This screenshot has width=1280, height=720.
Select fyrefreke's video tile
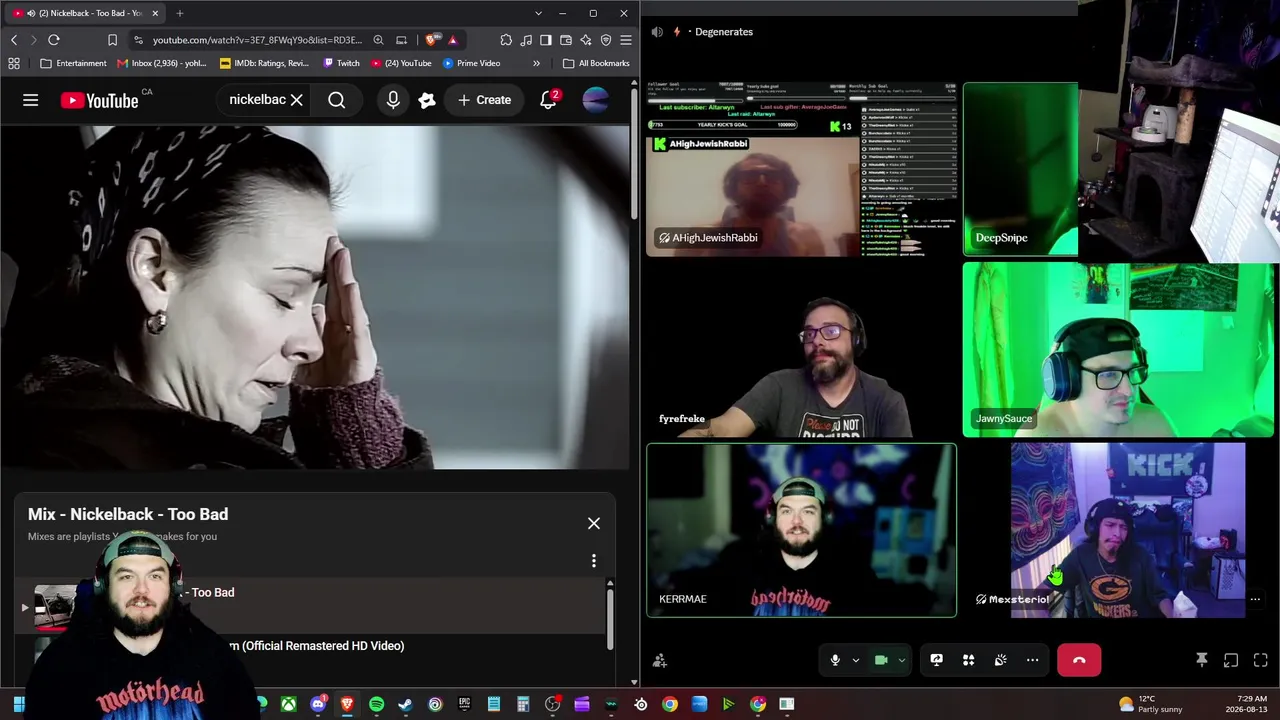(x=801, y=350)
